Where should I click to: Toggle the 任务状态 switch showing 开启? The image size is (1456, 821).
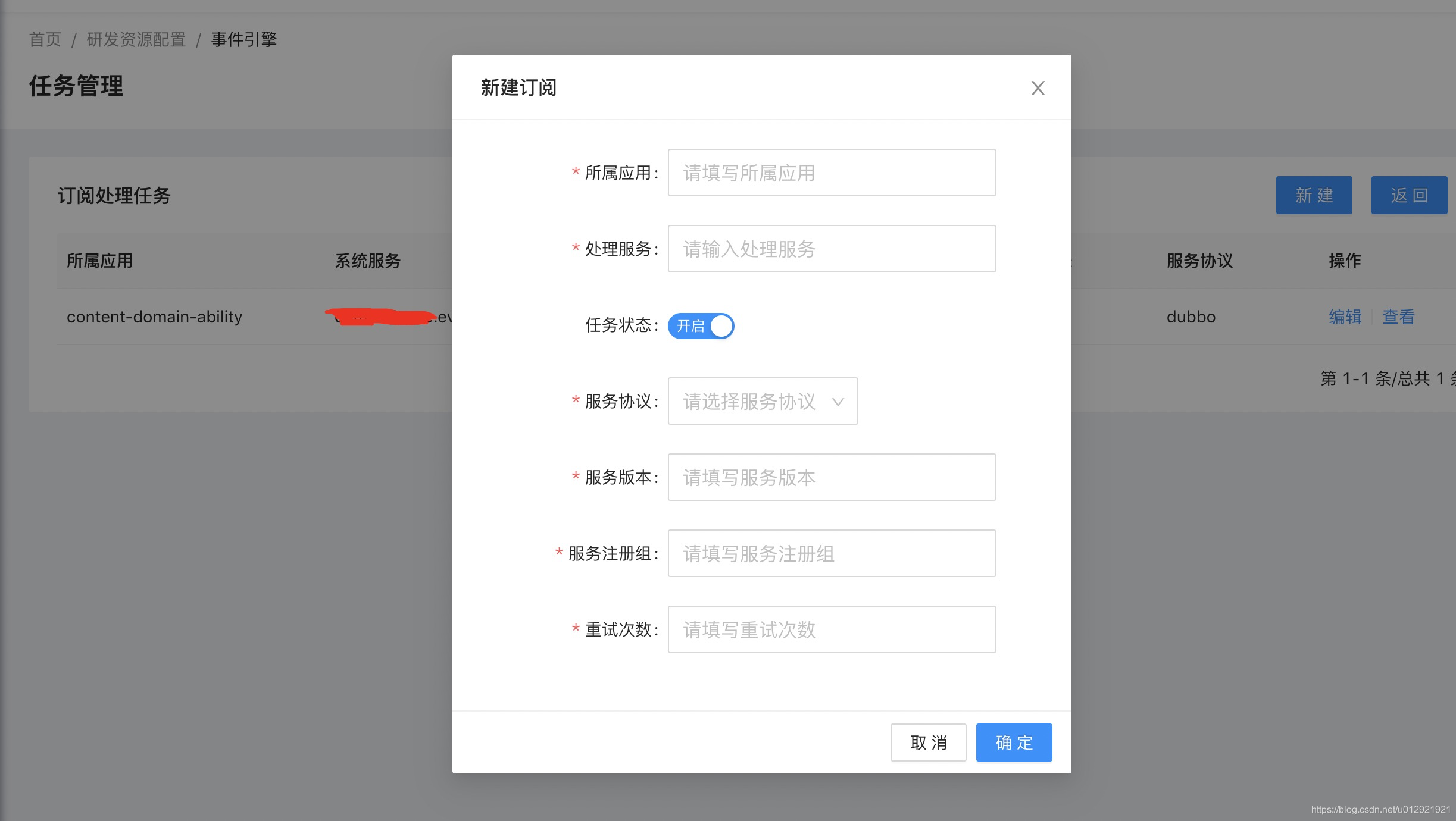701,326
